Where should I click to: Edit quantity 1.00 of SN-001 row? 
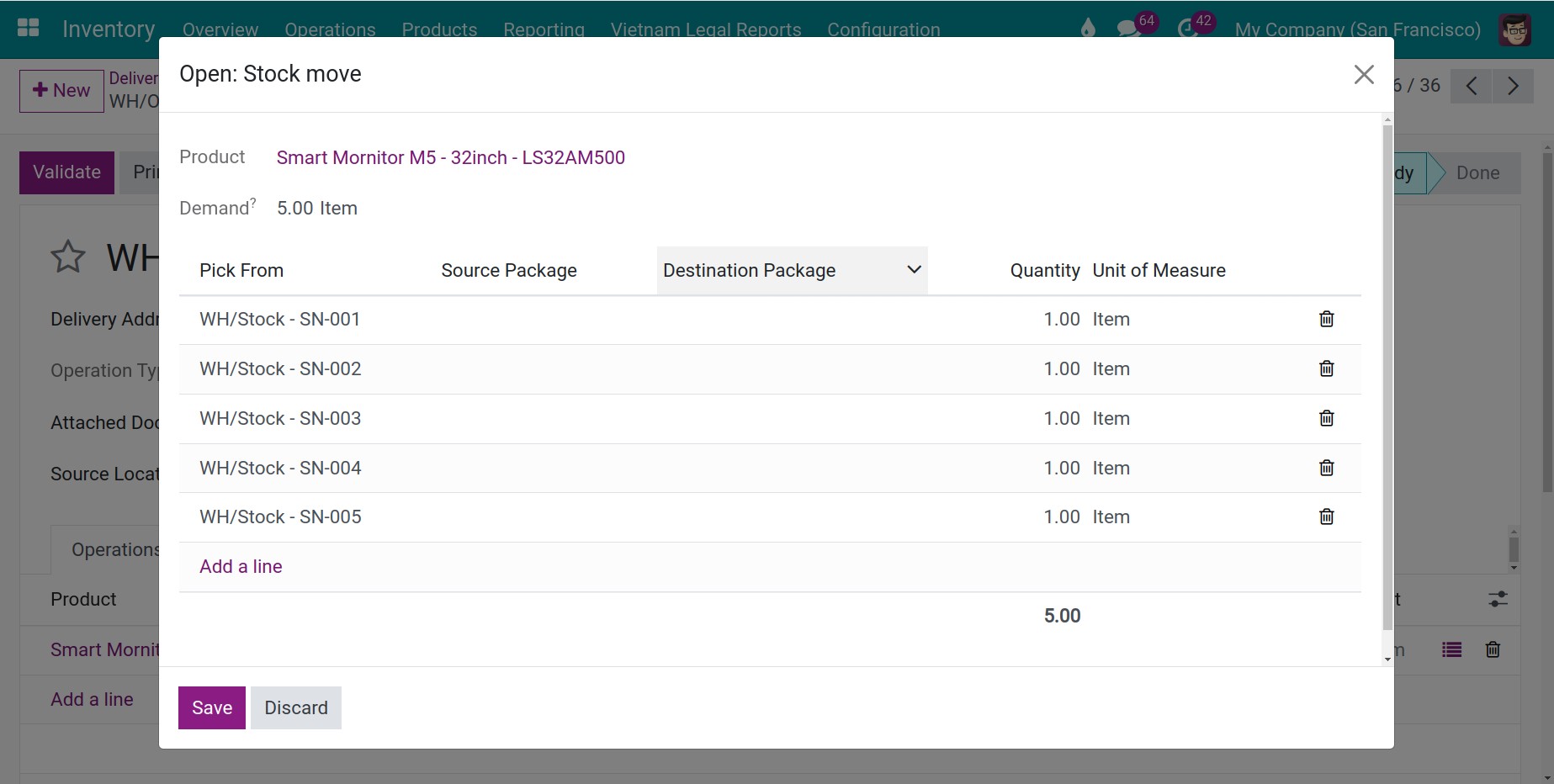coord(1062,319)
